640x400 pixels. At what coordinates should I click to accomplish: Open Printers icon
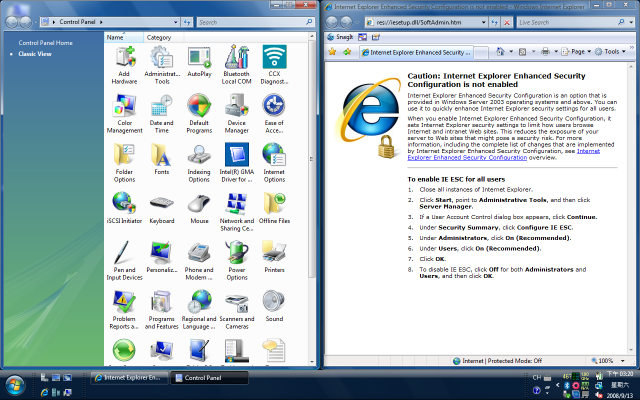click(274, 258)
